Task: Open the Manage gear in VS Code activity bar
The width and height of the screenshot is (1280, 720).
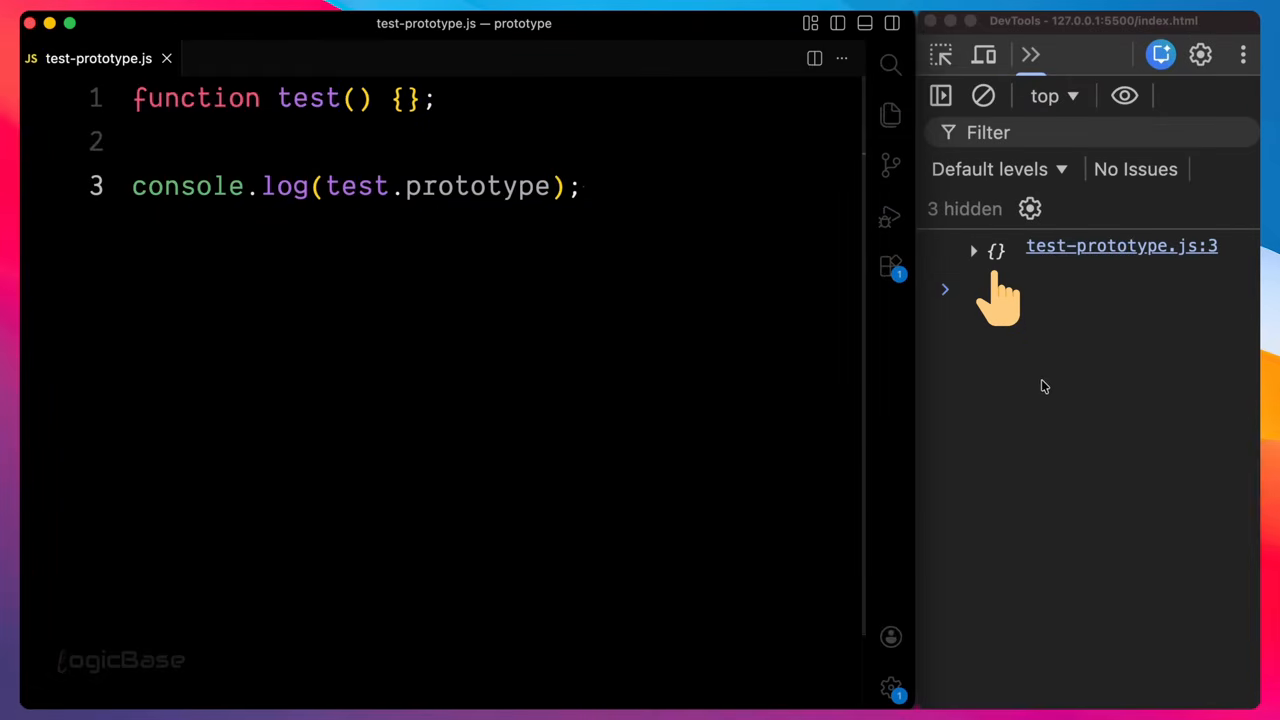Action: [891, 688]
